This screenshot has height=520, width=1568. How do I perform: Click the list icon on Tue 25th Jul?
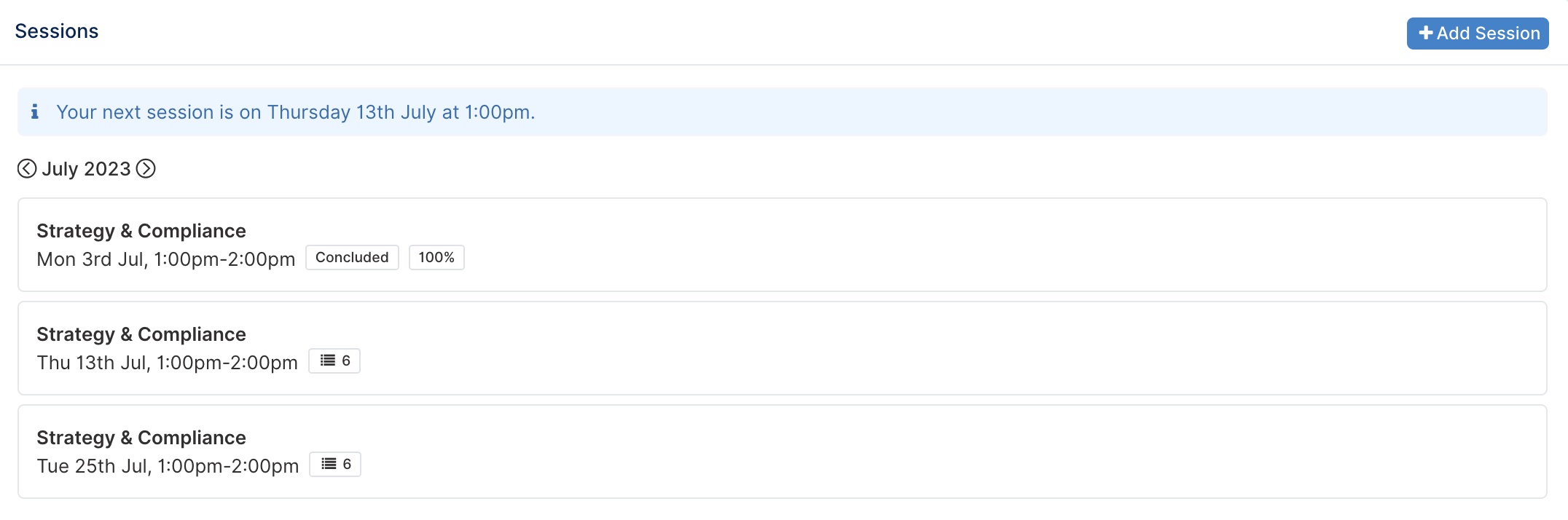pyautogui.click(x=329, y=464)
